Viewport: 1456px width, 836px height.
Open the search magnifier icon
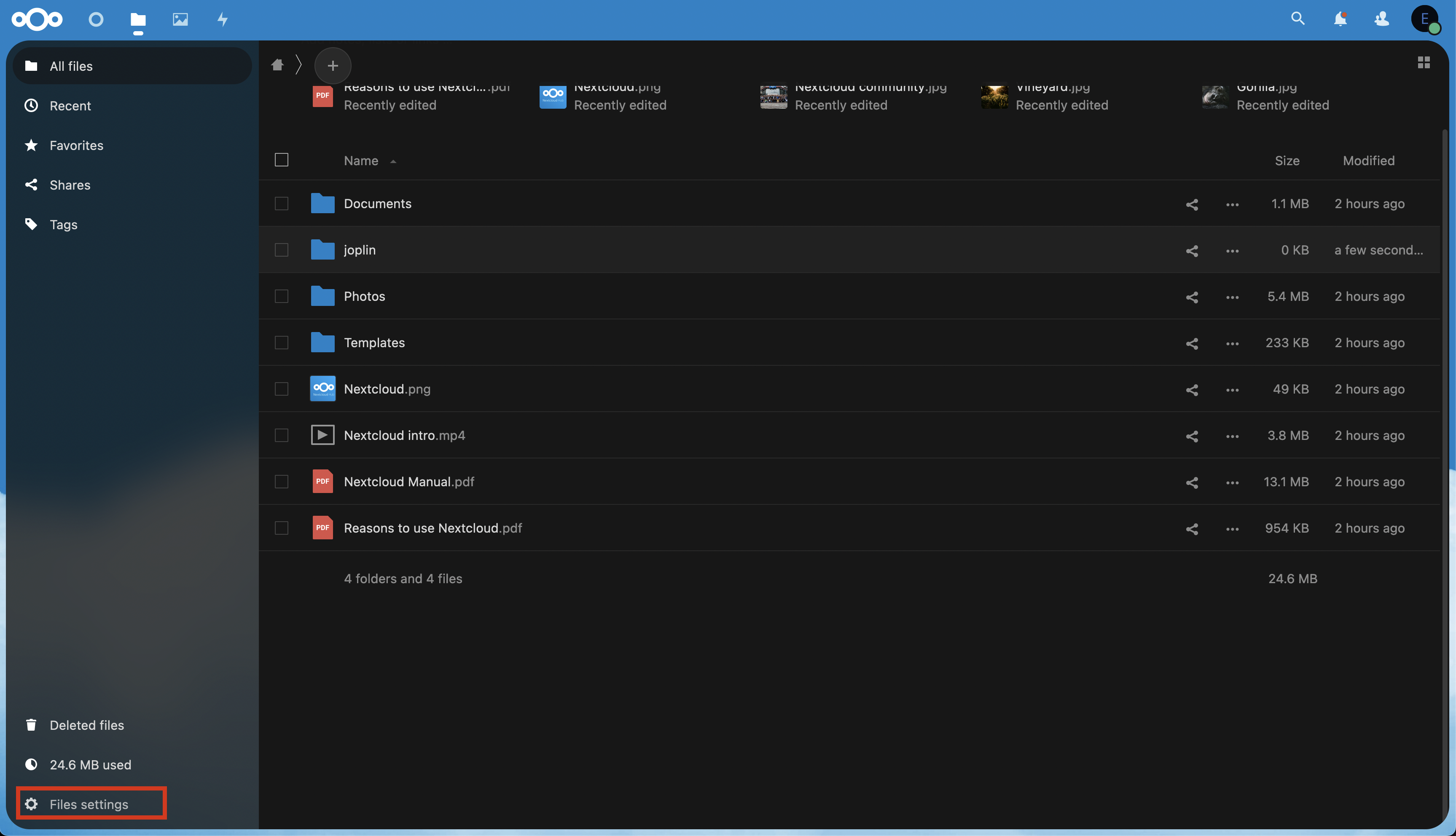[1298, 19]
